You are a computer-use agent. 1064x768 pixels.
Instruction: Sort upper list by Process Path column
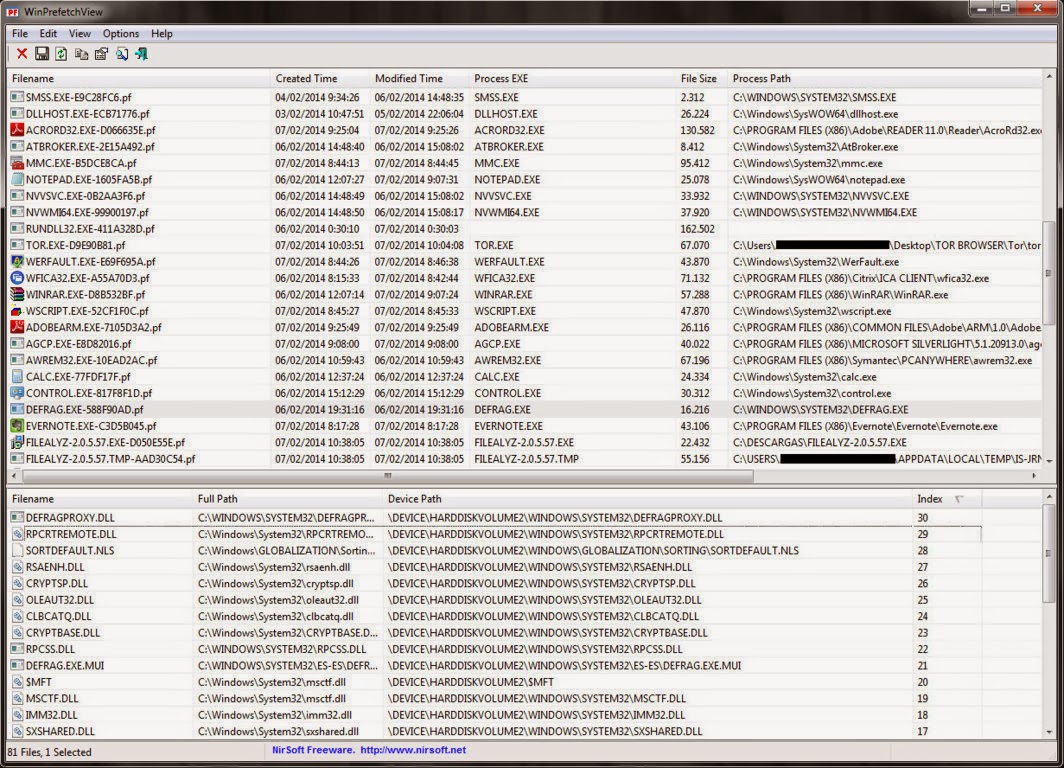click(885, 78)
